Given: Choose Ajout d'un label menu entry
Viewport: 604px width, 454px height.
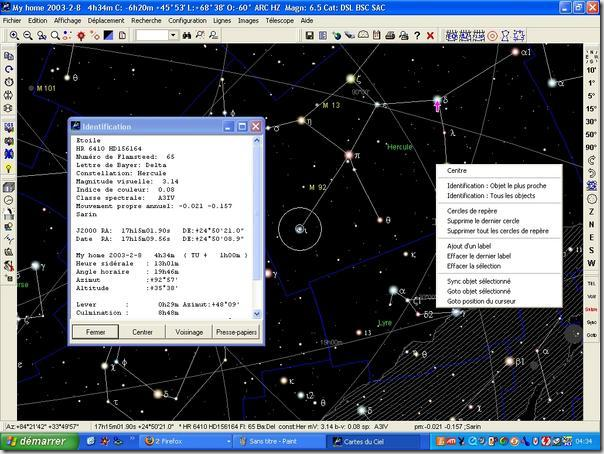Looking at the screenshot, I should (x=469, y=246).
